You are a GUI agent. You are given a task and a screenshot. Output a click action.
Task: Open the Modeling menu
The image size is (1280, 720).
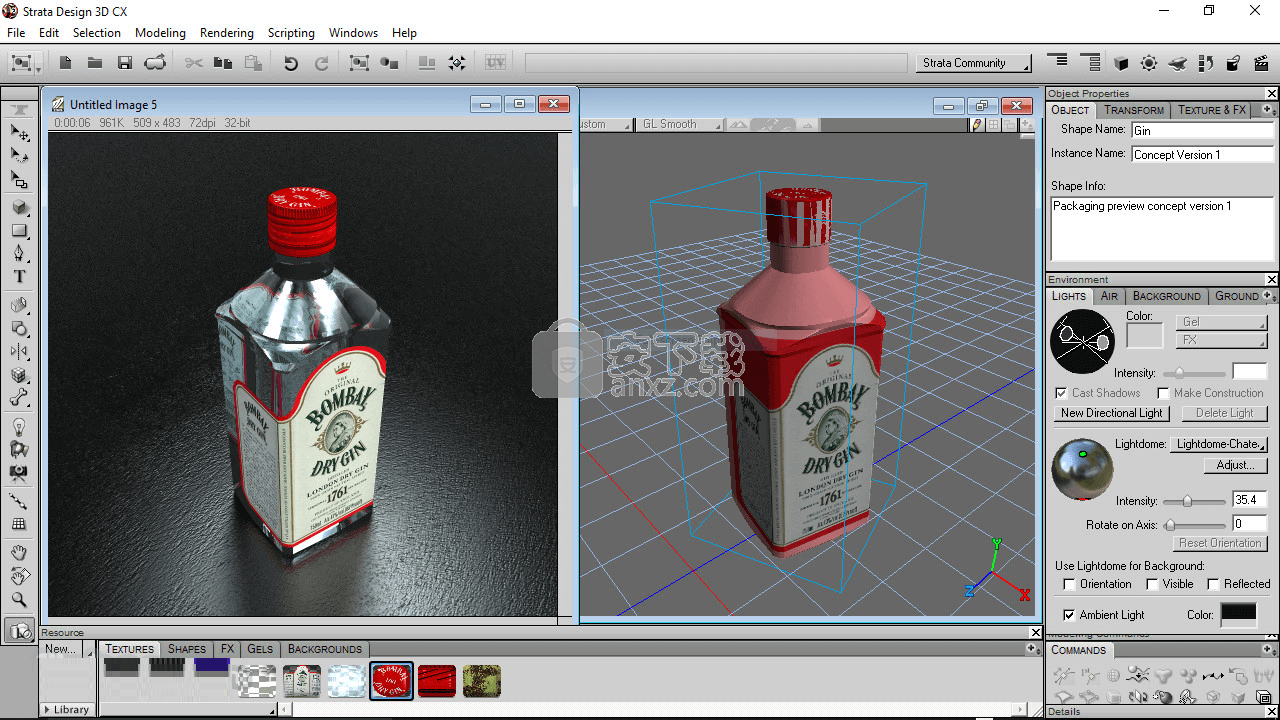[x=160, y=33]
